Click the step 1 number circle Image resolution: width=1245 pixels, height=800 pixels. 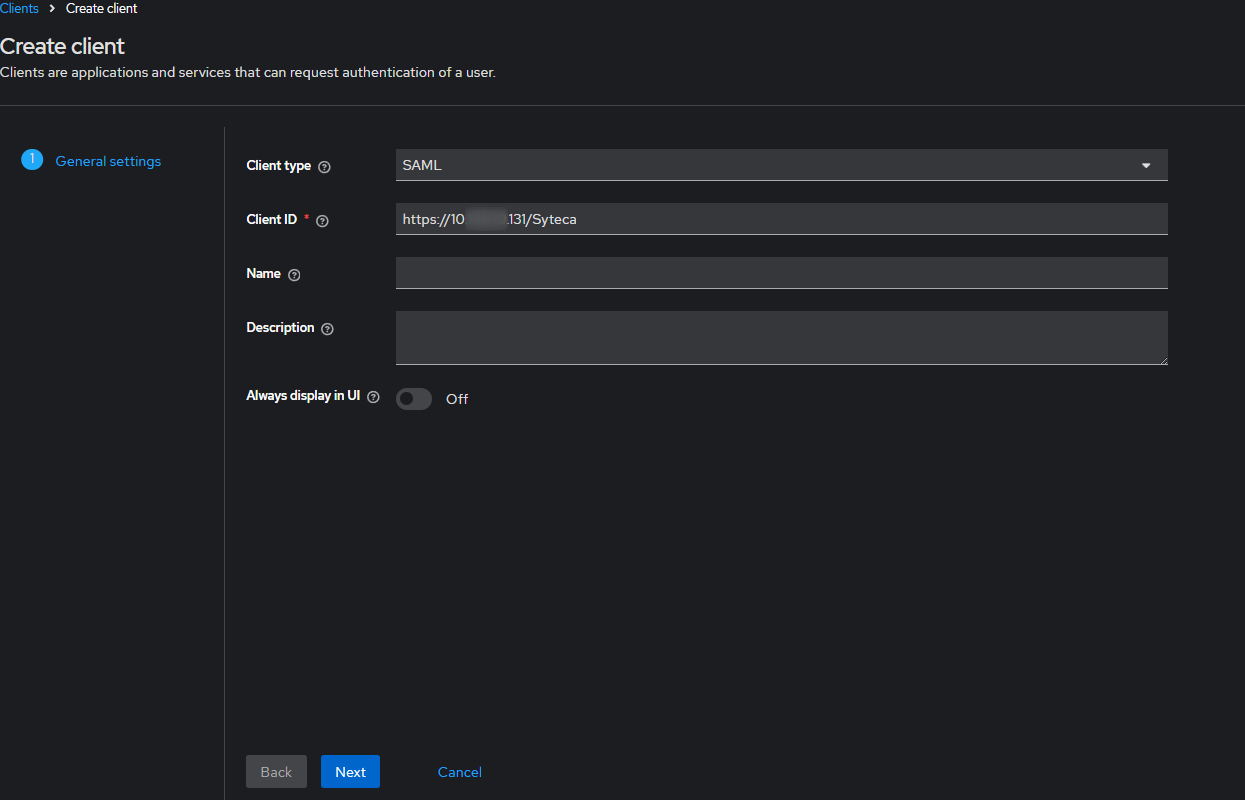(32, 160)
